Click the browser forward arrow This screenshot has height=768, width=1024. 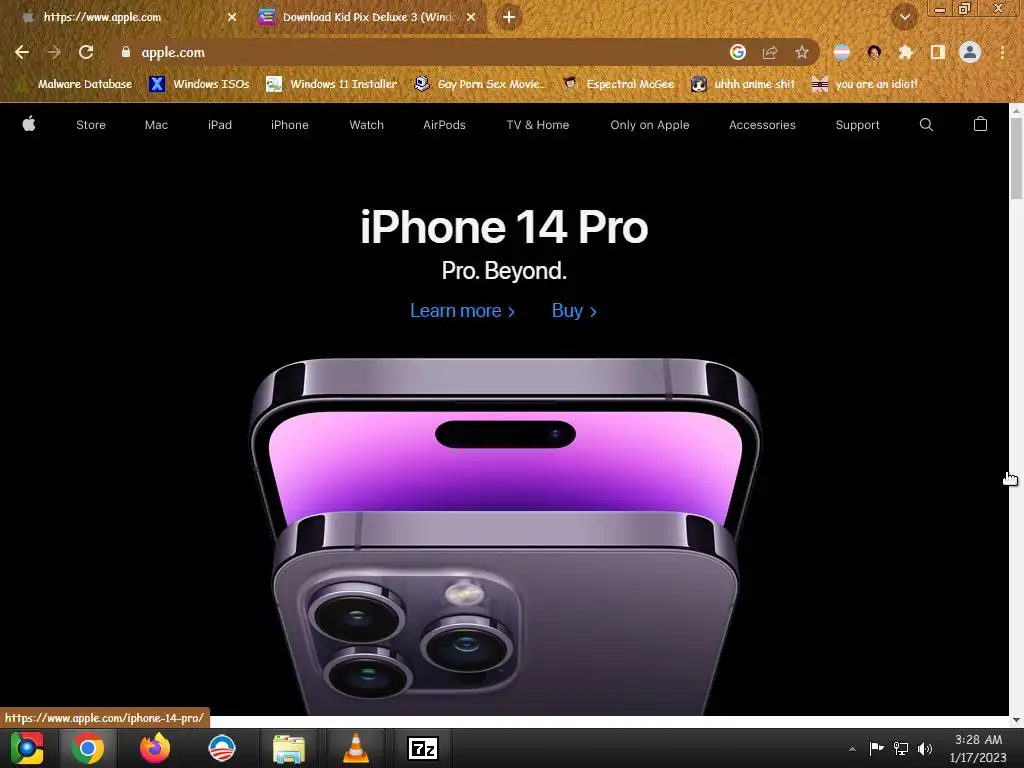point(54,52)
